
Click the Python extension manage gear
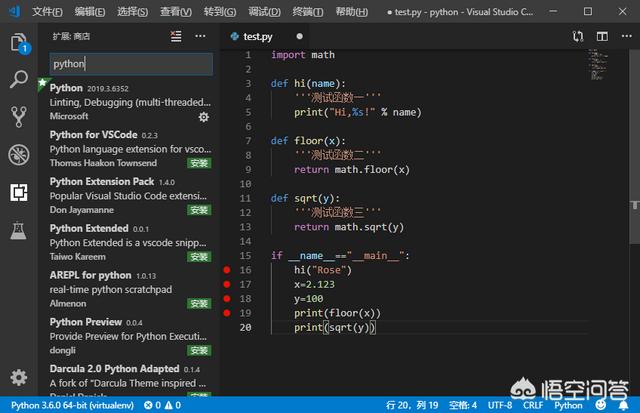(x=204, y=117)
